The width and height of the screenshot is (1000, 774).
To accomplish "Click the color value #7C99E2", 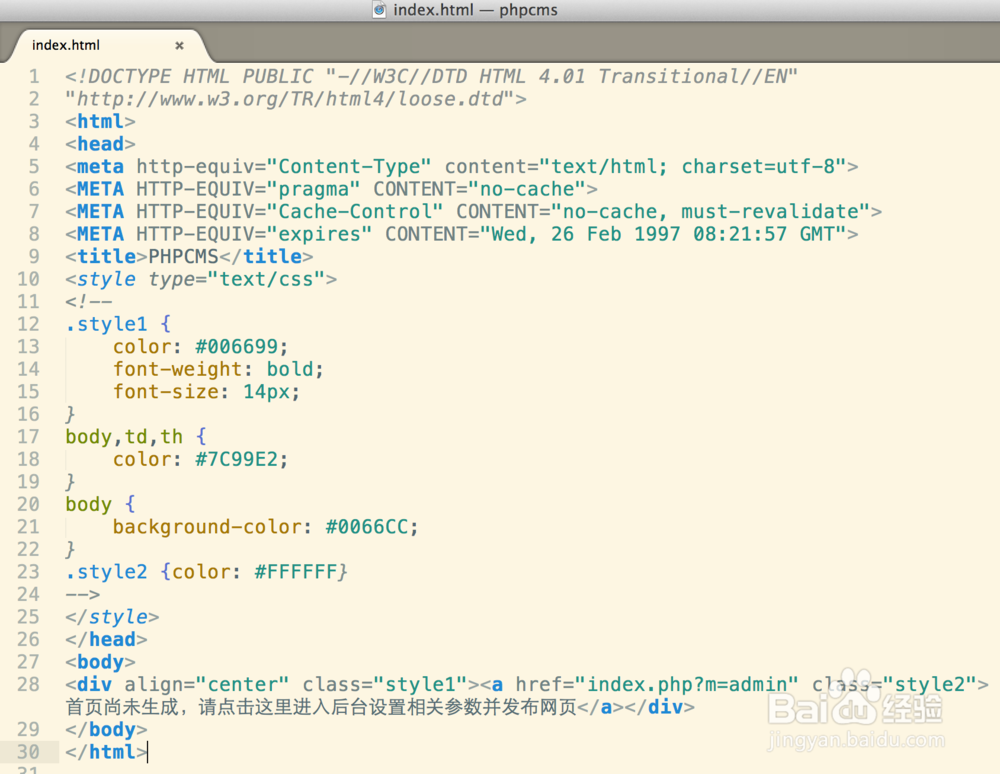I will pos(237,459).
